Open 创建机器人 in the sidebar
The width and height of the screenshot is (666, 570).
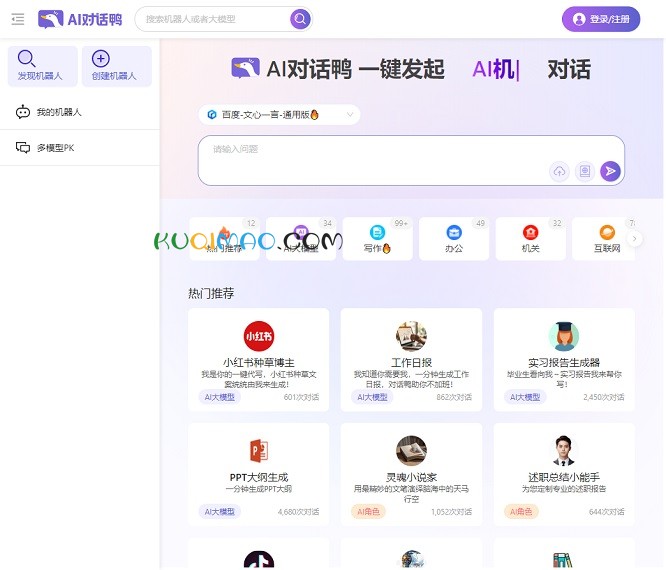click(116, 66)
